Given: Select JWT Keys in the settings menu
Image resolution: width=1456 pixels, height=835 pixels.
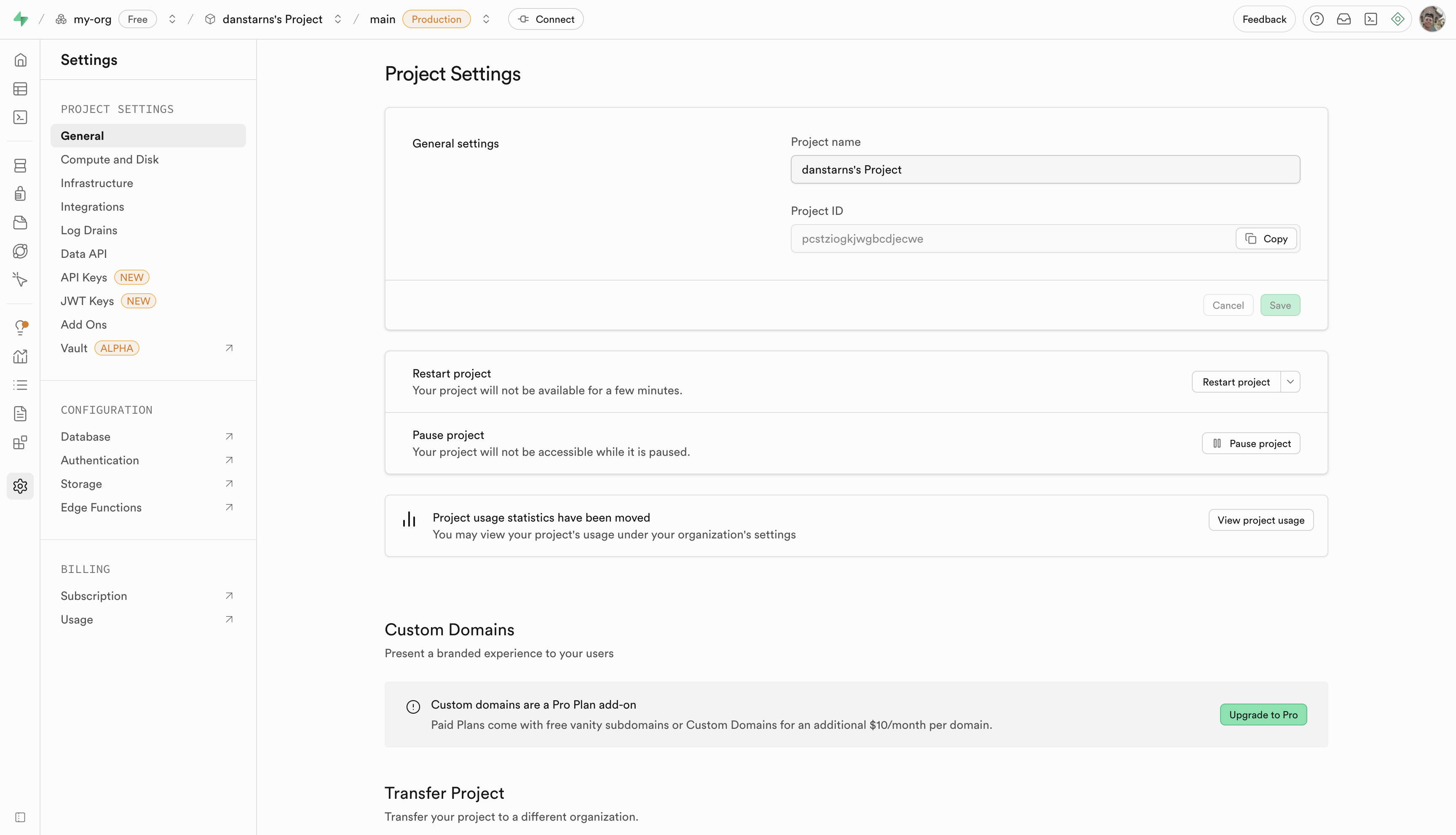Looking at the screenshot, I should [87, 300].
